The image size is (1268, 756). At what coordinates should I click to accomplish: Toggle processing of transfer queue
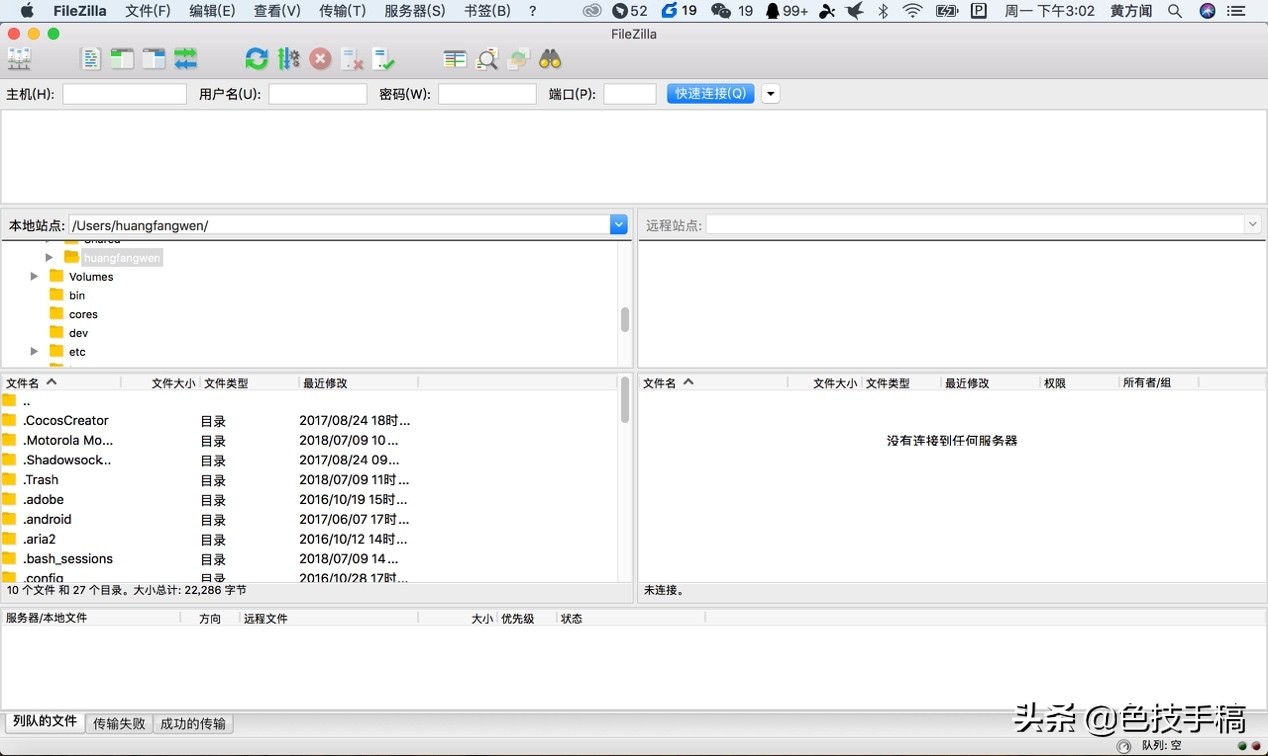(289, 60)
